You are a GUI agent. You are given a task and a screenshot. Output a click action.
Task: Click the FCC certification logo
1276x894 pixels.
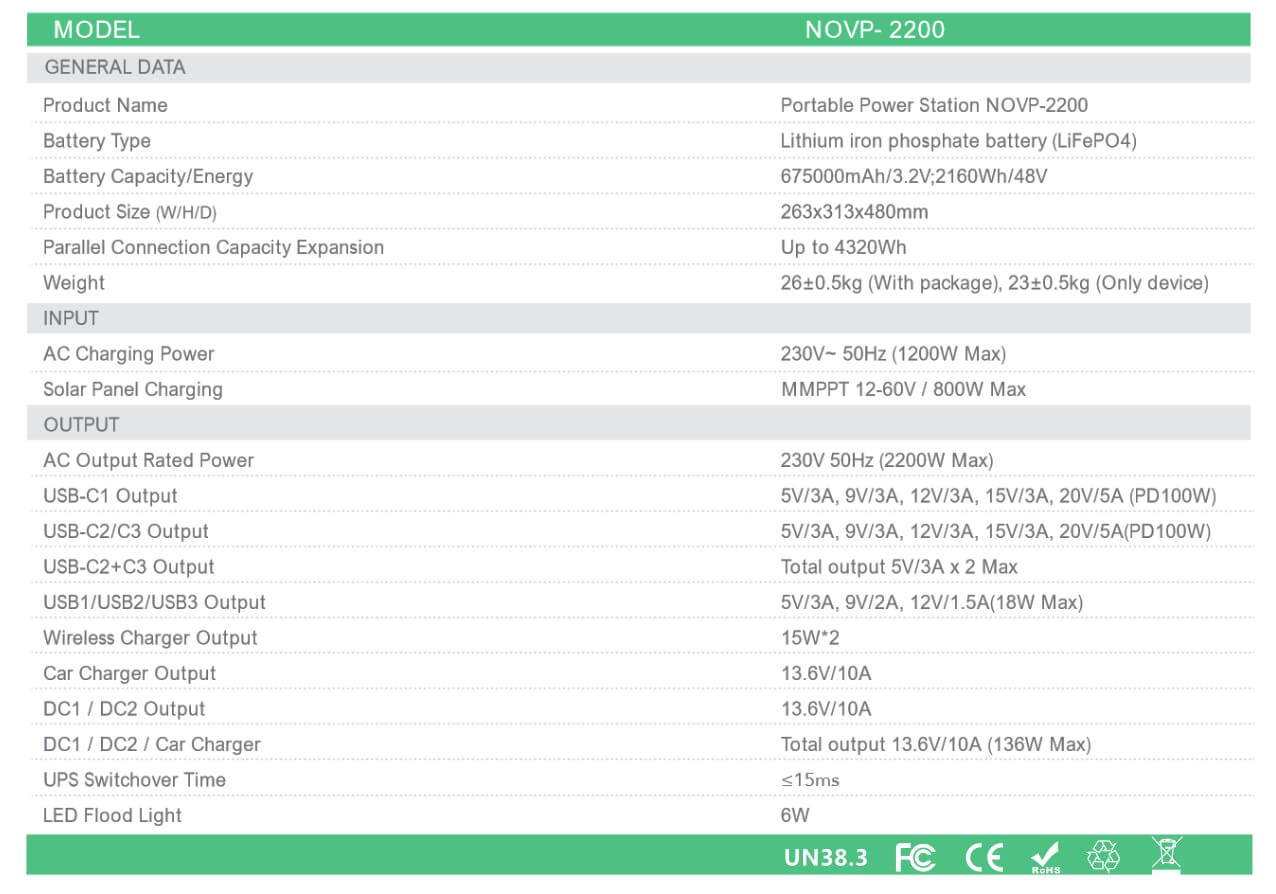tap(915, 857)
